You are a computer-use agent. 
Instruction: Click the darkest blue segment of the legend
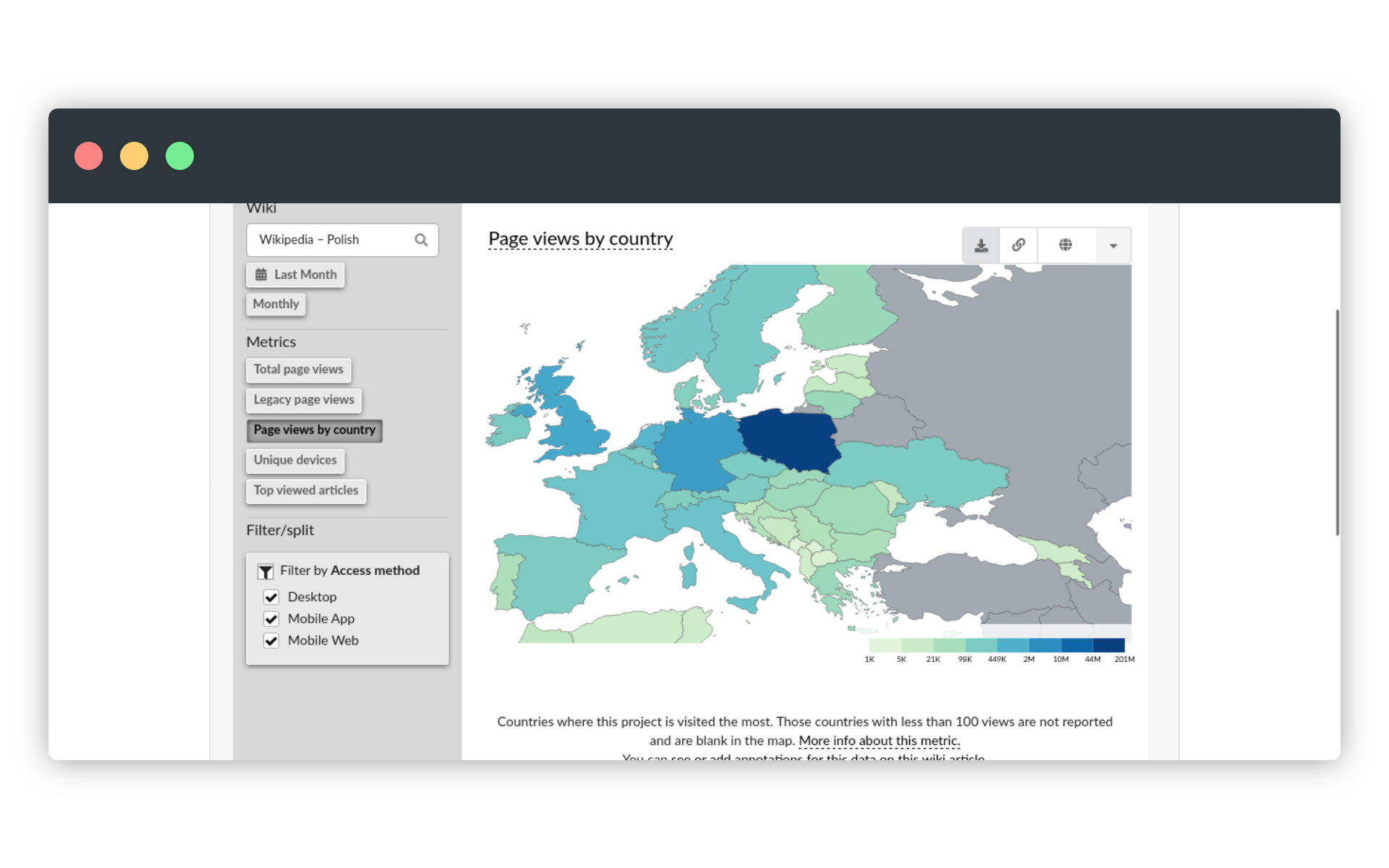tap(1108, 646)
